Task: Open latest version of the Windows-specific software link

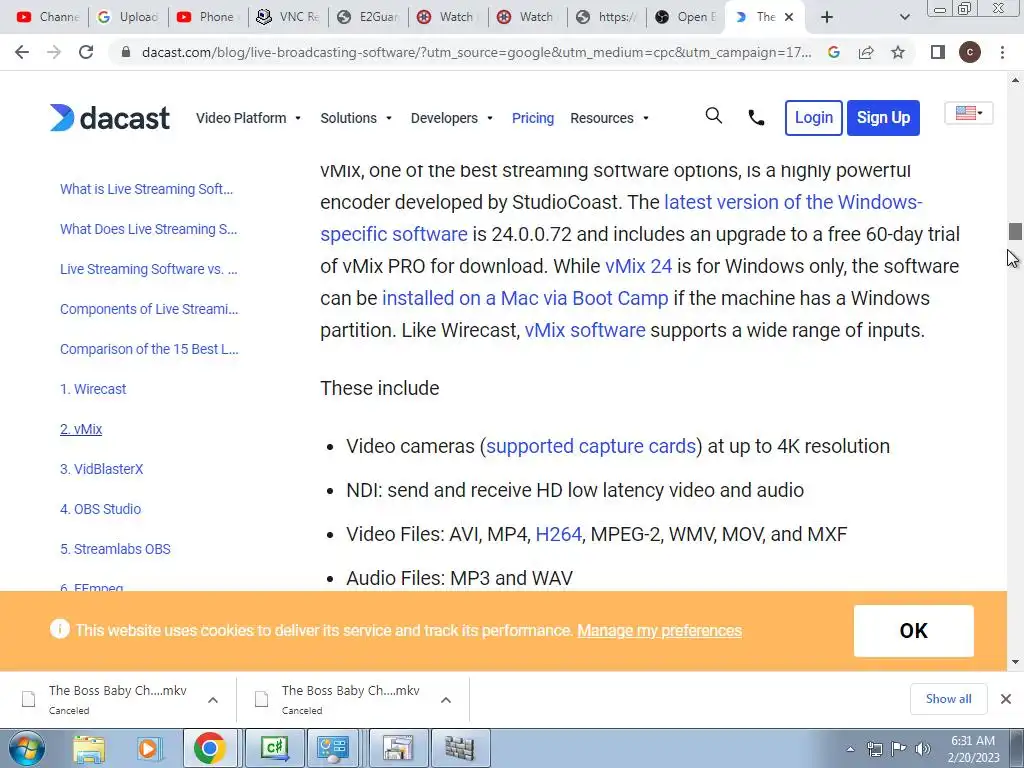Action: pos(793,202)
